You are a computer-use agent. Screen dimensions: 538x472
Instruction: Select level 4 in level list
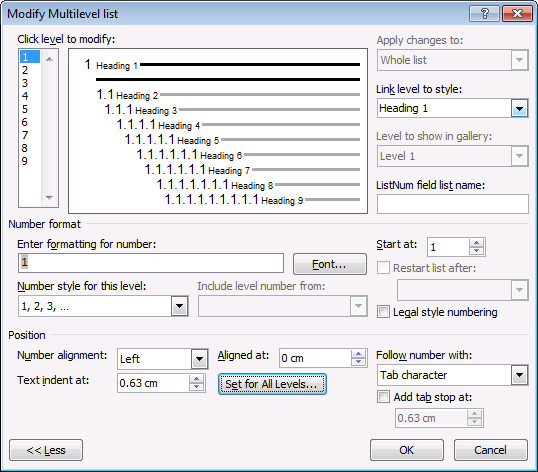30,96
